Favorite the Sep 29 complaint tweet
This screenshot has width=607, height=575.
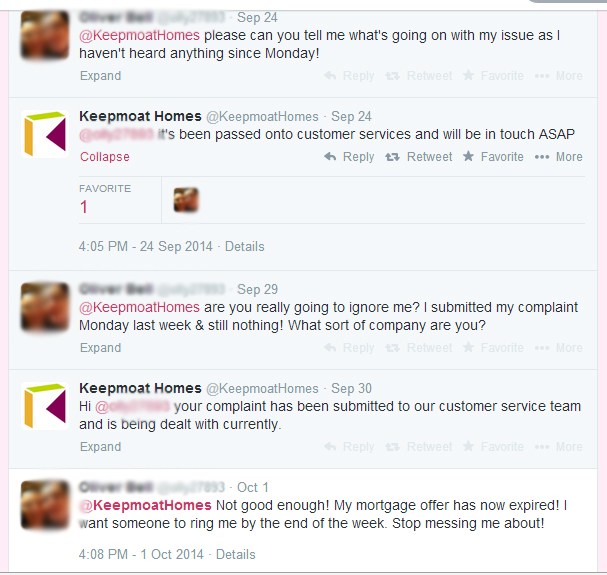click(493, 348)
